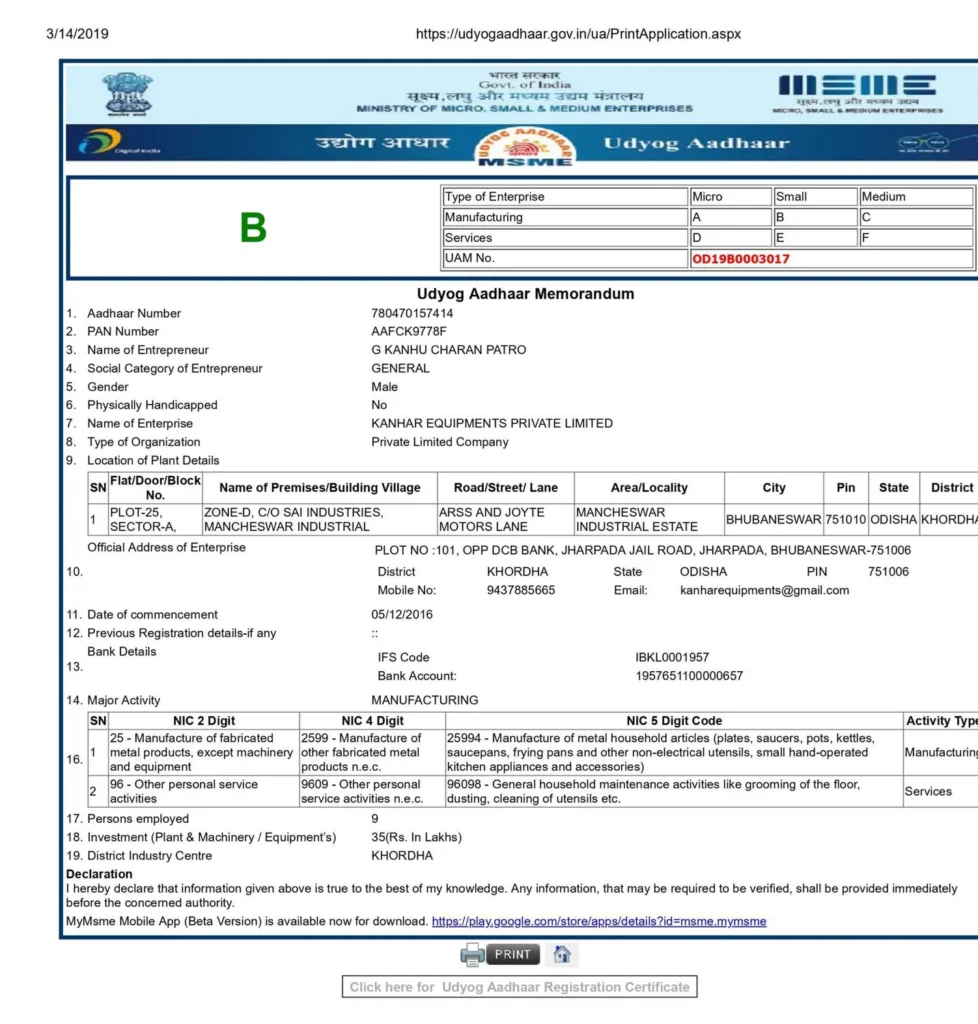
Task: Click the printer icon beside PRINT
Action: click(472, 955)
